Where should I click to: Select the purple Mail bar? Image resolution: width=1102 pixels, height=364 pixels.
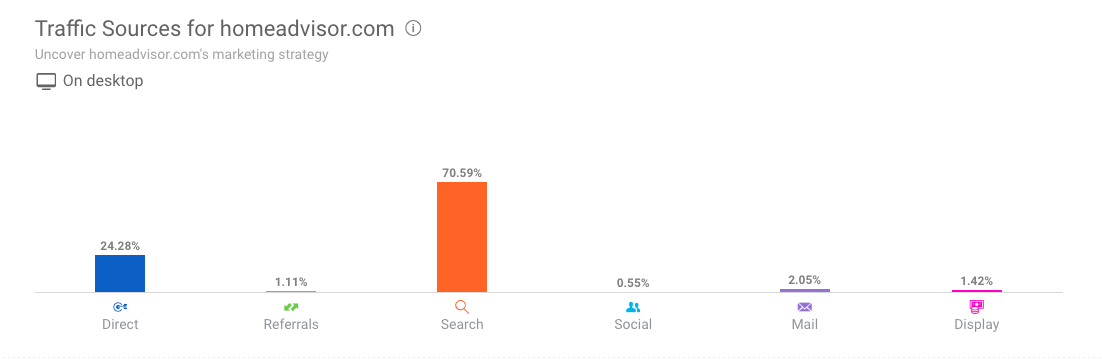[x=805, y=290]
